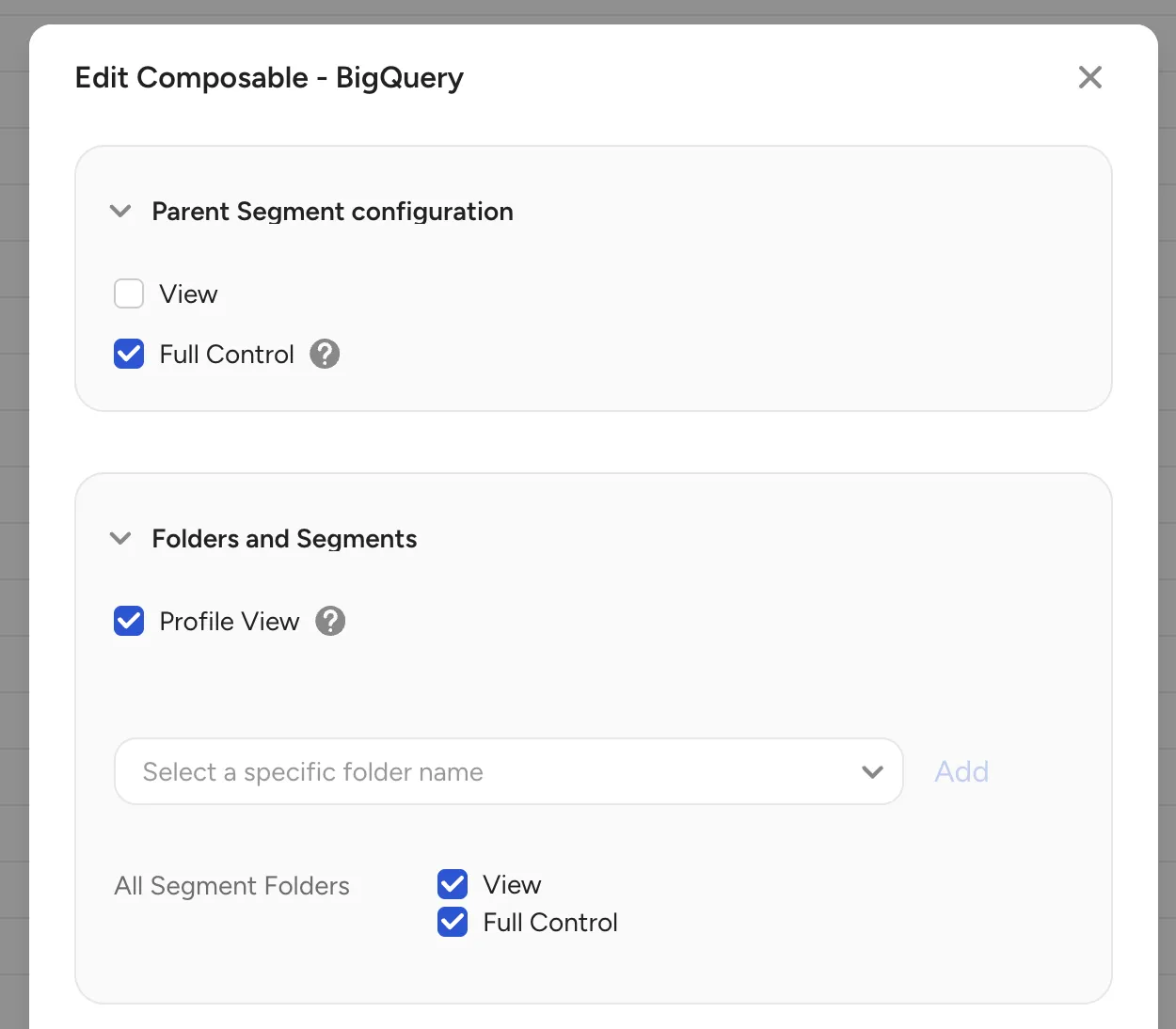The height and width of the screenshot is (1029, 1176).
Task: Close the Edit Composable - BigQuery dialog
Action: click(1089, 77)
